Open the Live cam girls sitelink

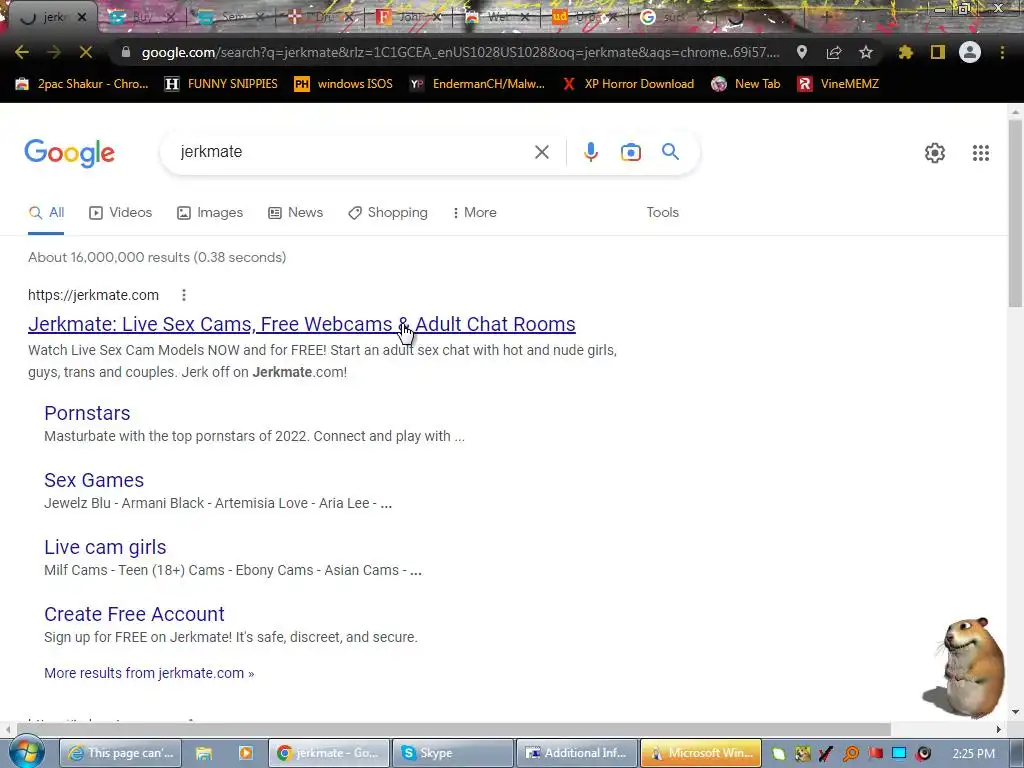(105, 547)
